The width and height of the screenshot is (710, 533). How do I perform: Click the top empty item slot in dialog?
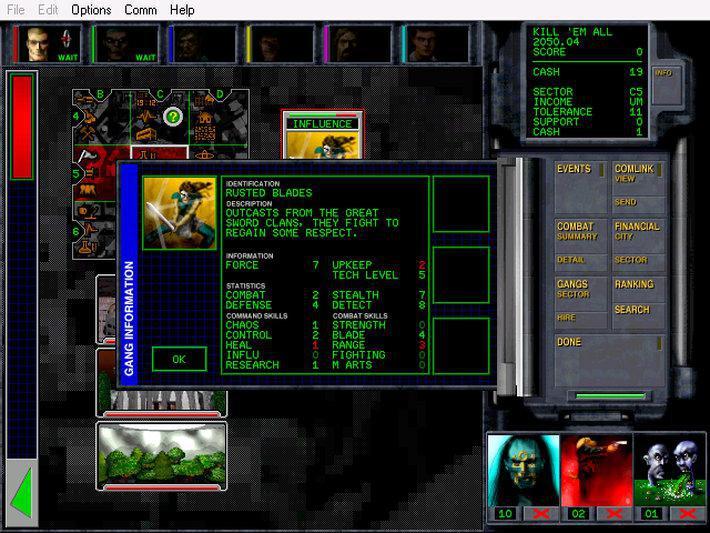[461, 204]
